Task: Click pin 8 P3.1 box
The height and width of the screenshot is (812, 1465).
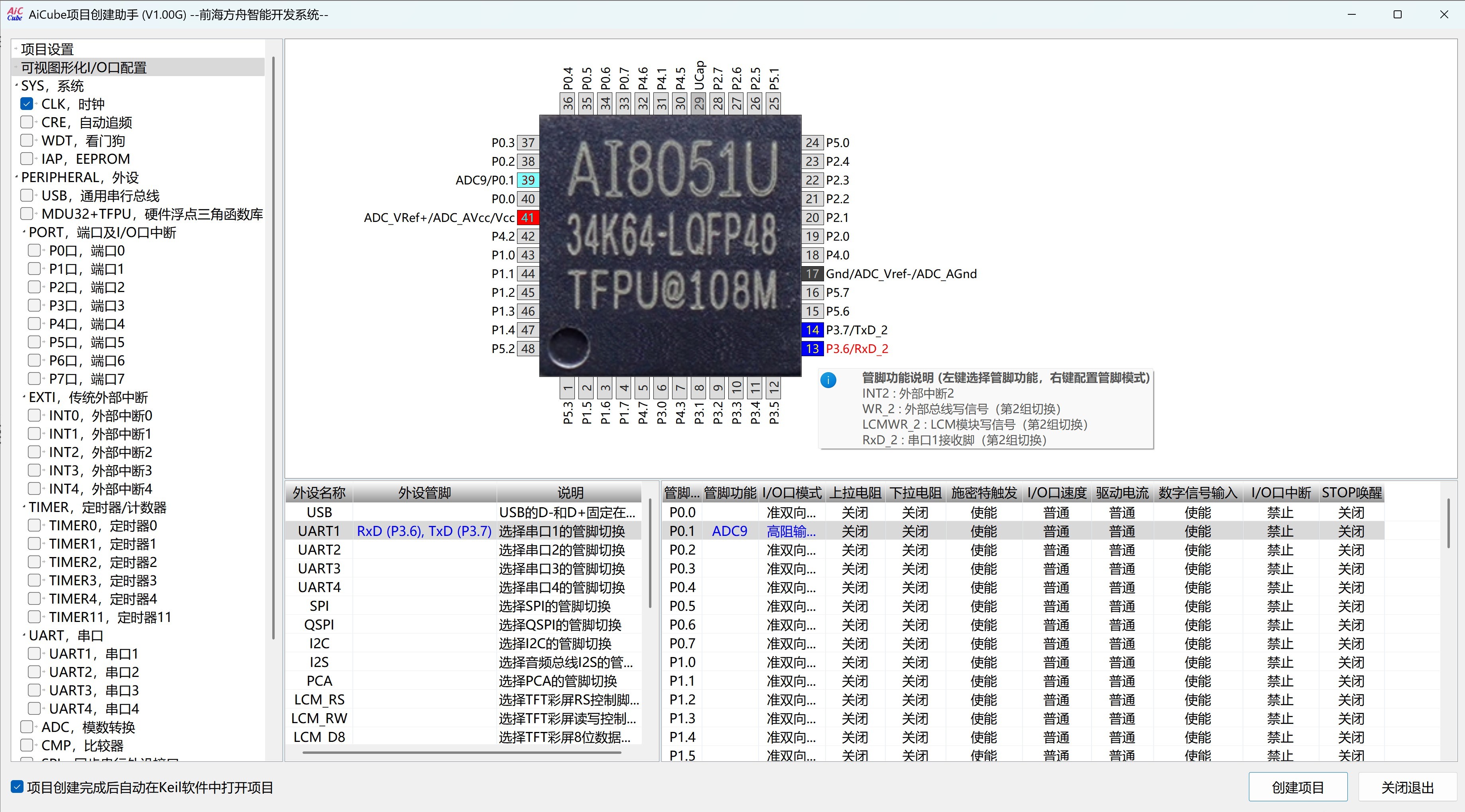Action: (699, 389)
